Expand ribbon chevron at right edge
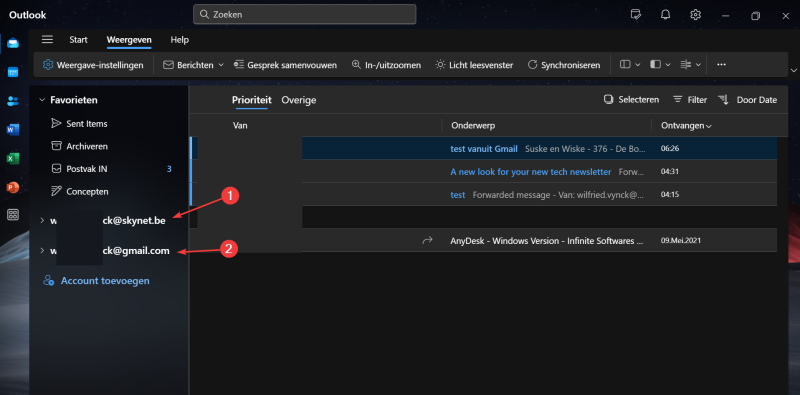This screenshot has height=395, width=800. pos(793,70)
